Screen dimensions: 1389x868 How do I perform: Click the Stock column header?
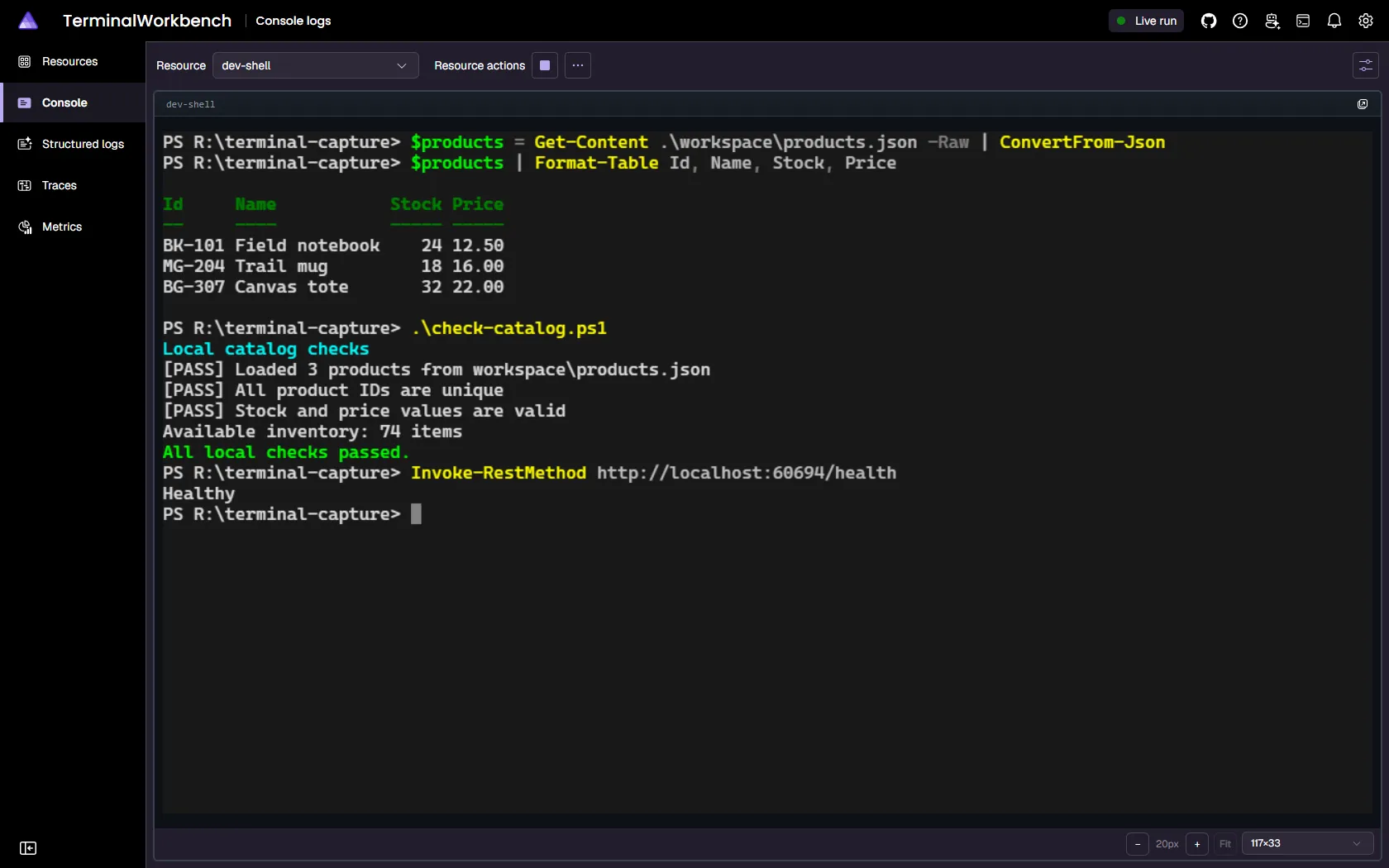pos(416,204)
